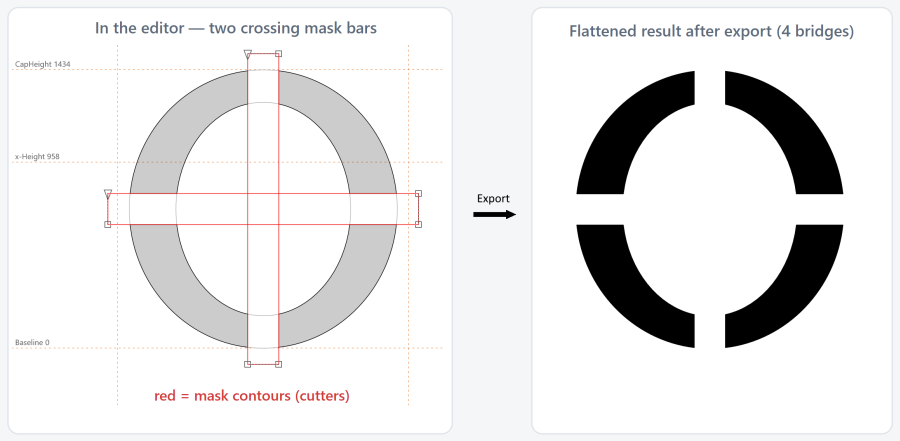
Task: Select the top-right square node of vertical bar
Action: click(278, 53)
